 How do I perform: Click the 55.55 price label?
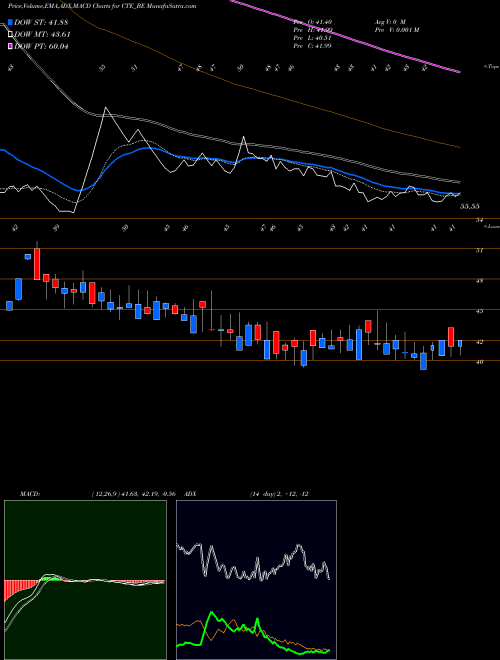coord(470,207)
